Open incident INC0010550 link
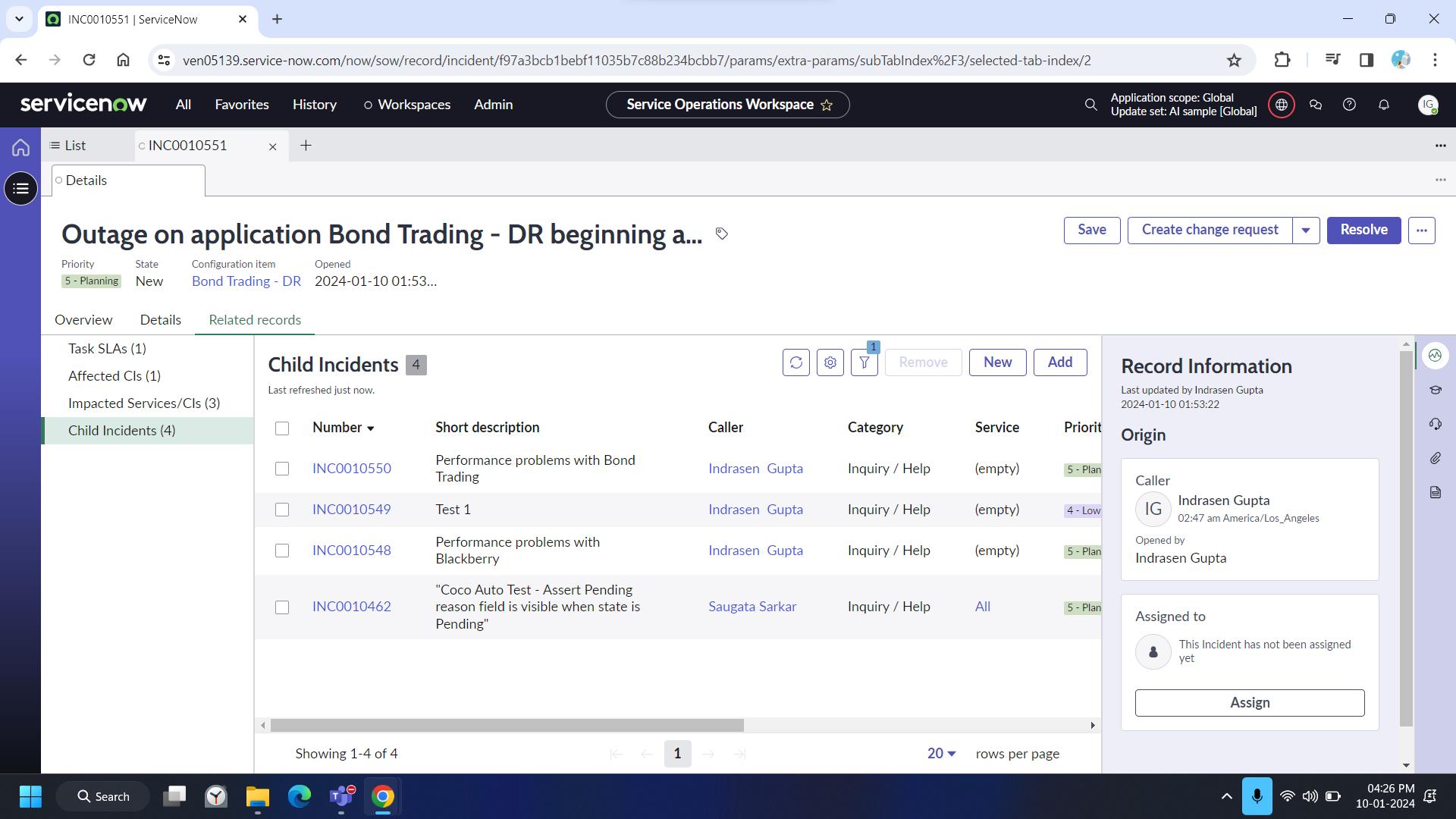This screenshot has height=819, width=1456. pos(352,469)
